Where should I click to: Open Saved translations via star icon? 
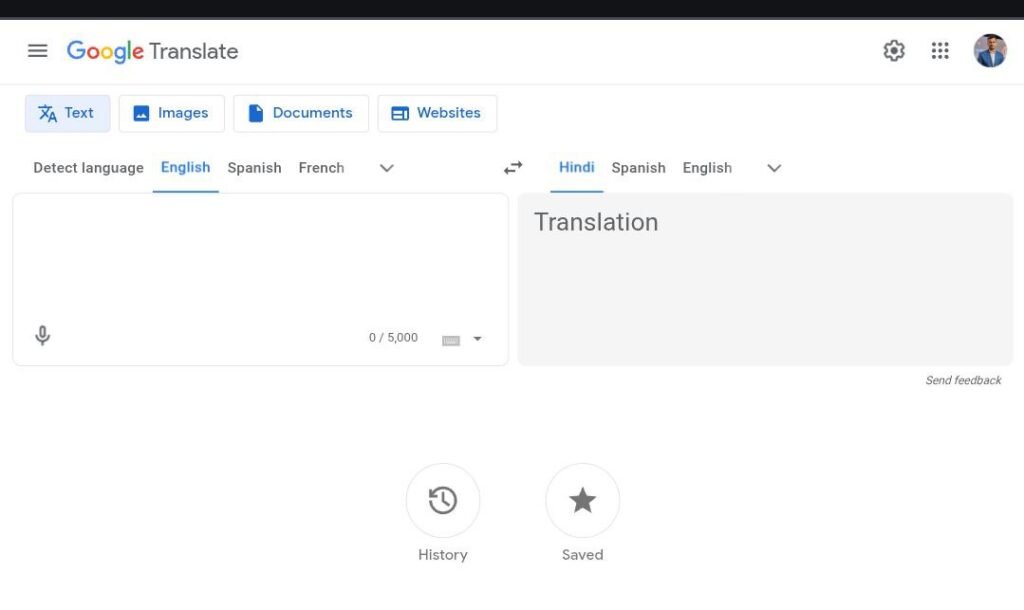pyautogui.click(x=583, y=500)
